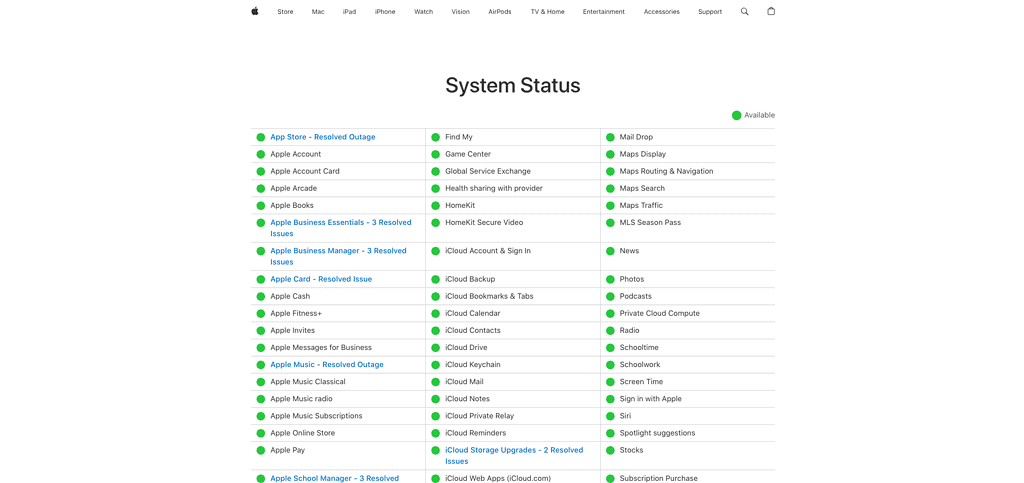1024x483 pixels.
Task: Open the shopping bag icon
Action: [771, 11]
